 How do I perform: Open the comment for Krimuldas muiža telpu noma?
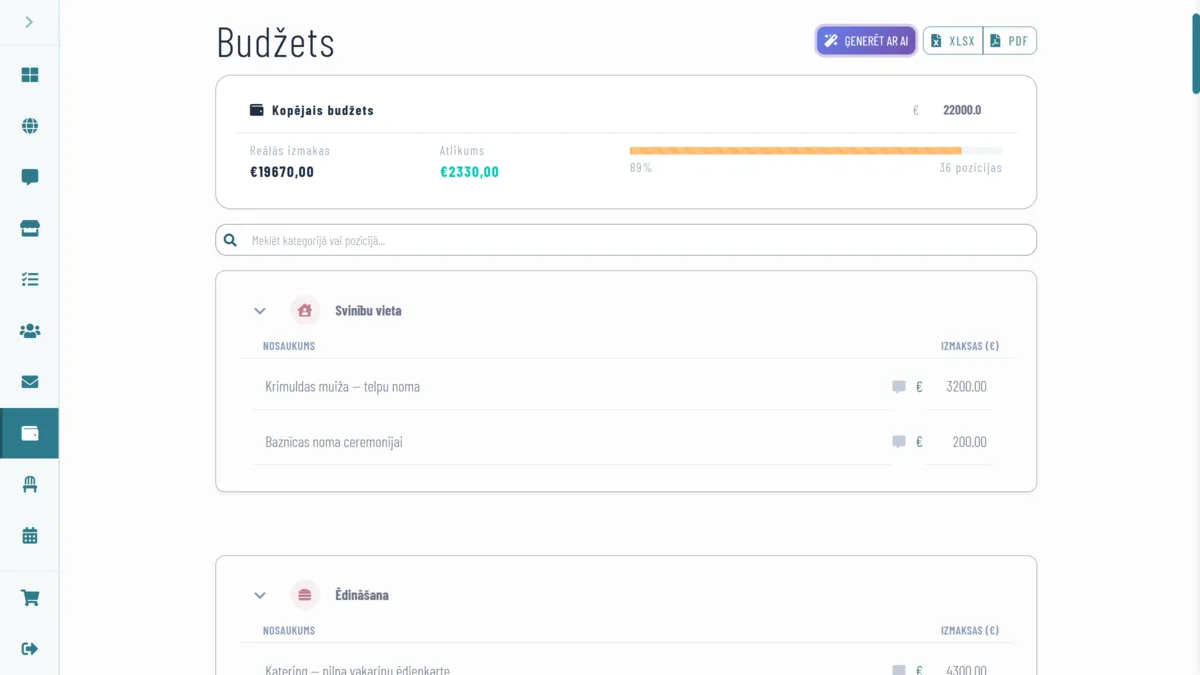[x=899, y=387]
